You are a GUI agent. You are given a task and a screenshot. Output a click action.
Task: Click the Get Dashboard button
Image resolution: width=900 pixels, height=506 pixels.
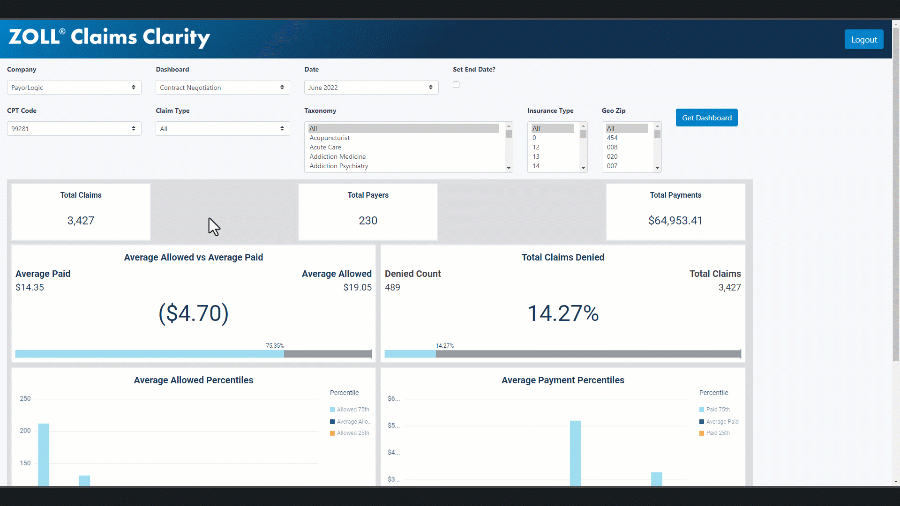coord(707,118)
